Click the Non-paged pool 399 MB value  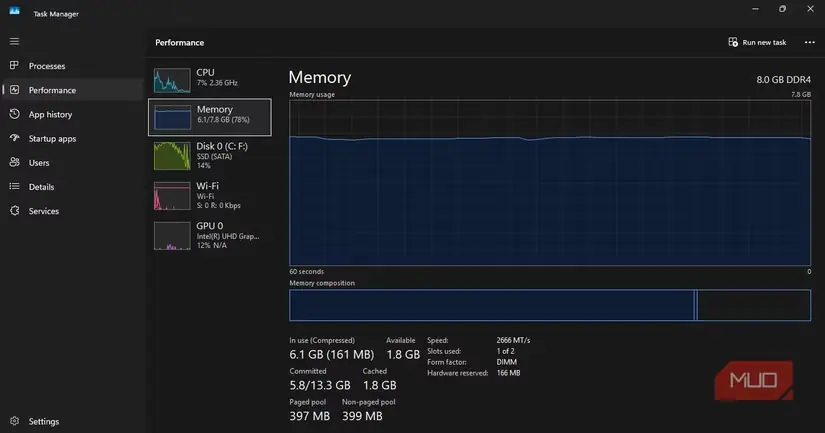pos(362,416)
